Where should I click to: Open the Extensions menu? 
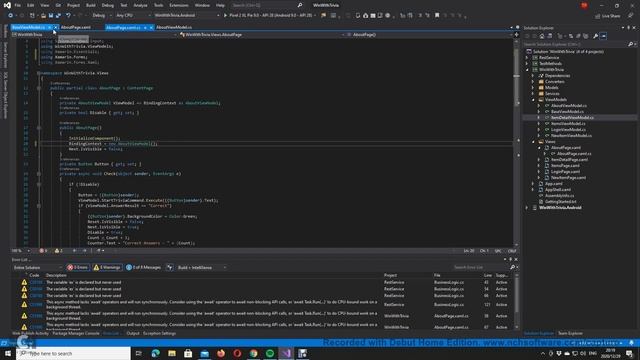[179, 5]
